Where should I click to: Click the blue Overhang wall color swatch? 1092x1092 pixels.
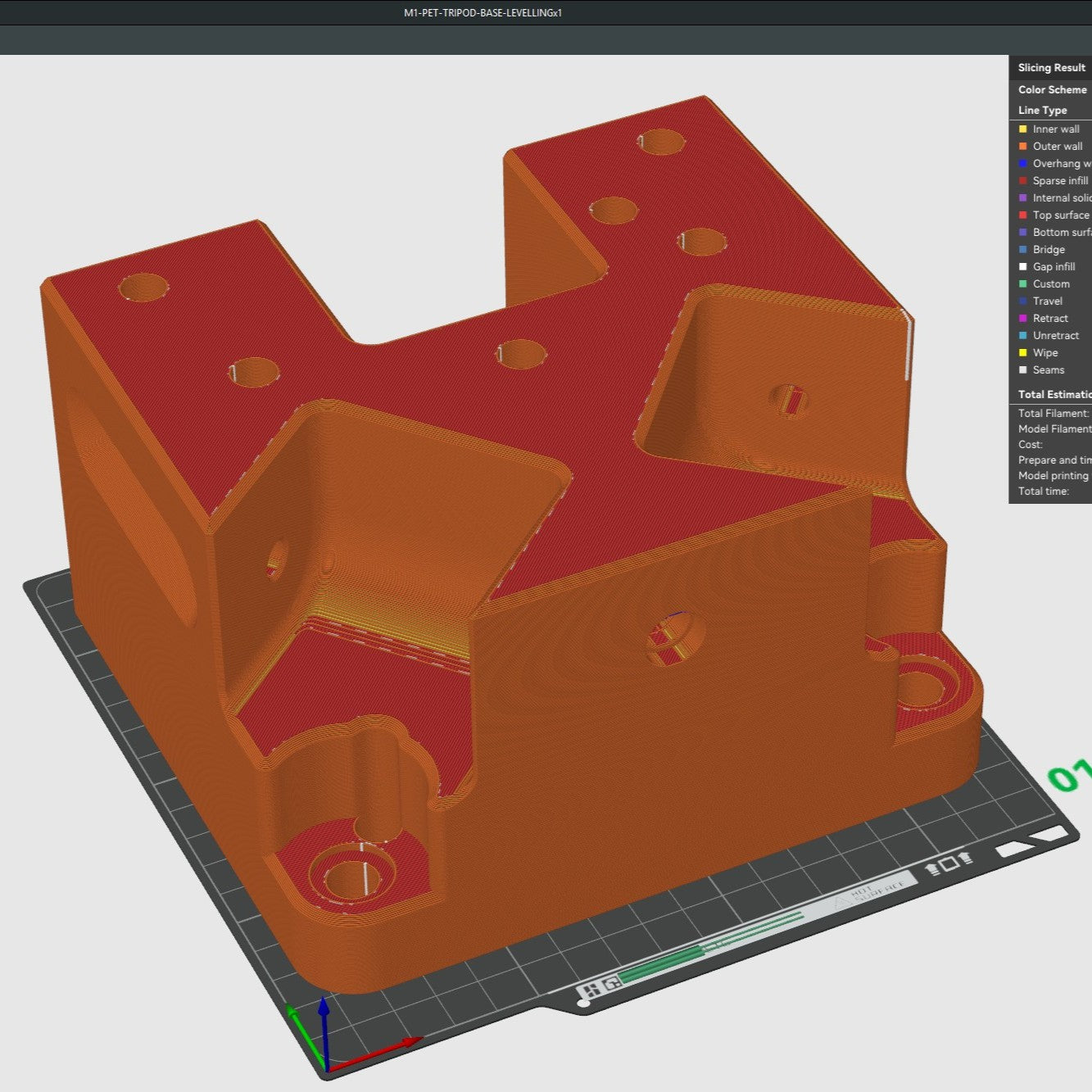(x=1022, y=163)
